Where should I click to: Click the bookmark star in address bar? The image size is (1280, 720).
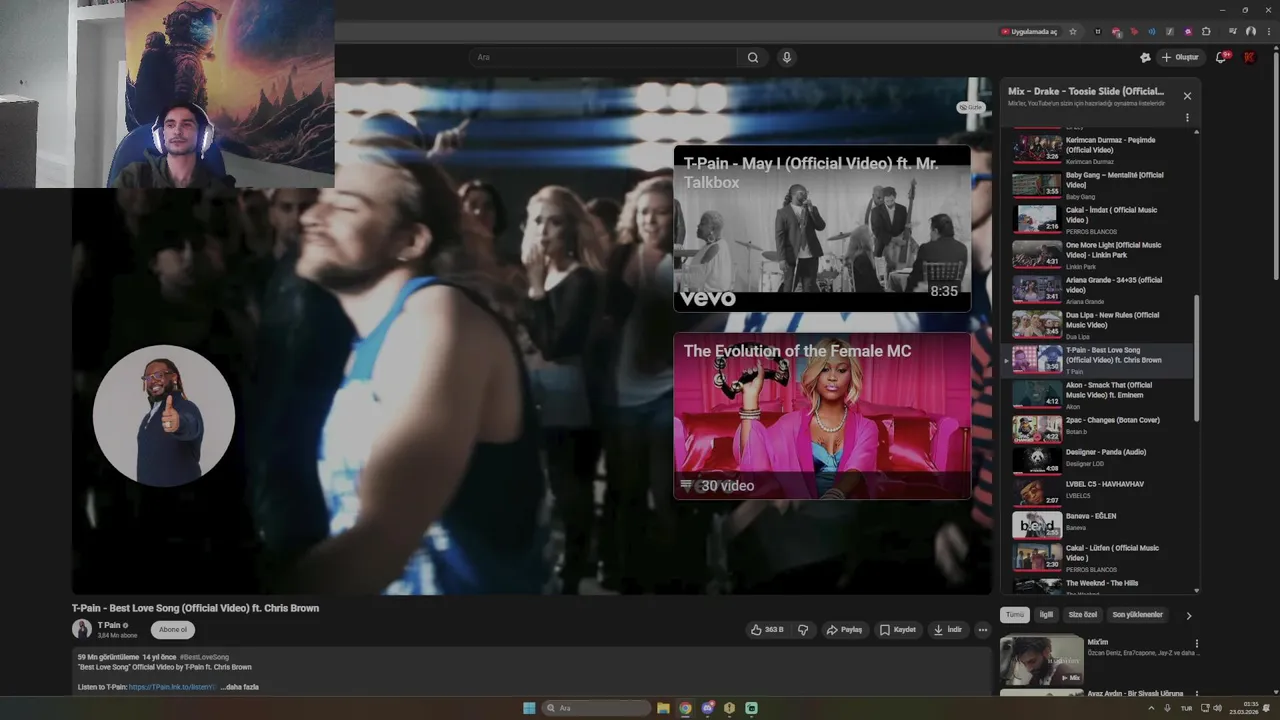(x=1073, y=31)
